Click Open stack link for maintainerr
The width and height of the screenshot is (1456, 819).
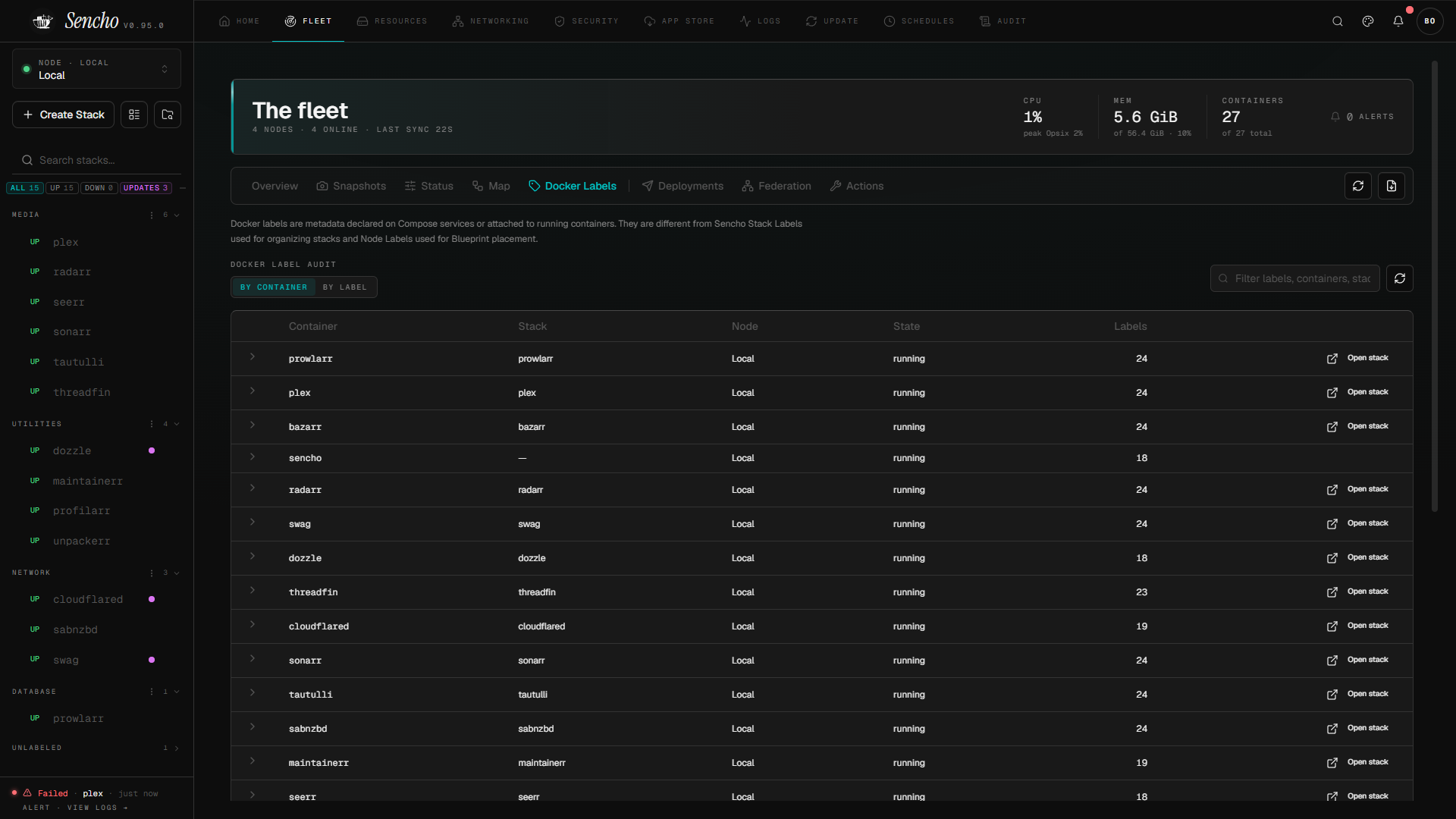1357,762
